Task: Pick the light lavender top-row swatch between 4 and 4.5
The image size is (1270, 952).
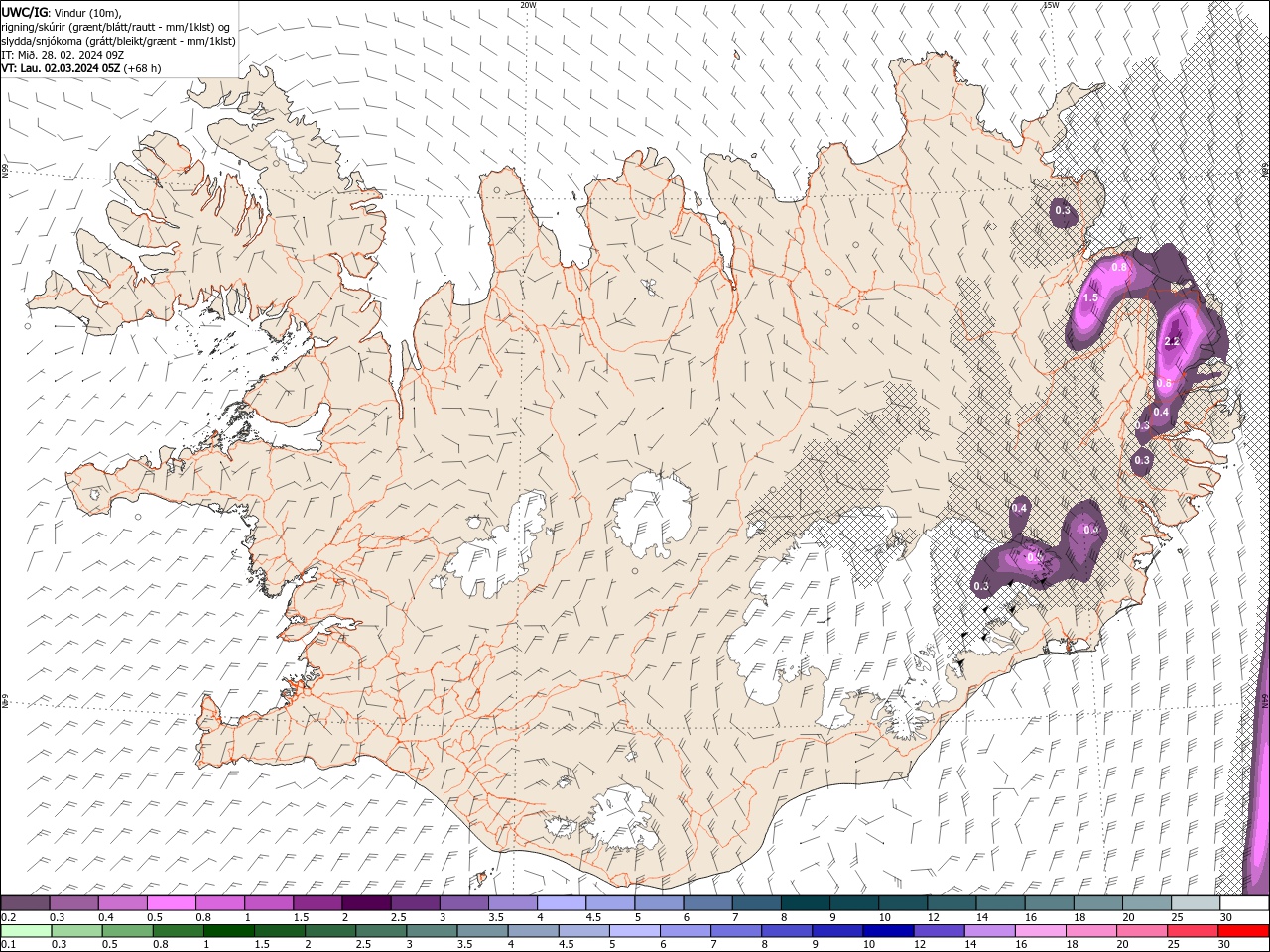Action: pos(562,902)
